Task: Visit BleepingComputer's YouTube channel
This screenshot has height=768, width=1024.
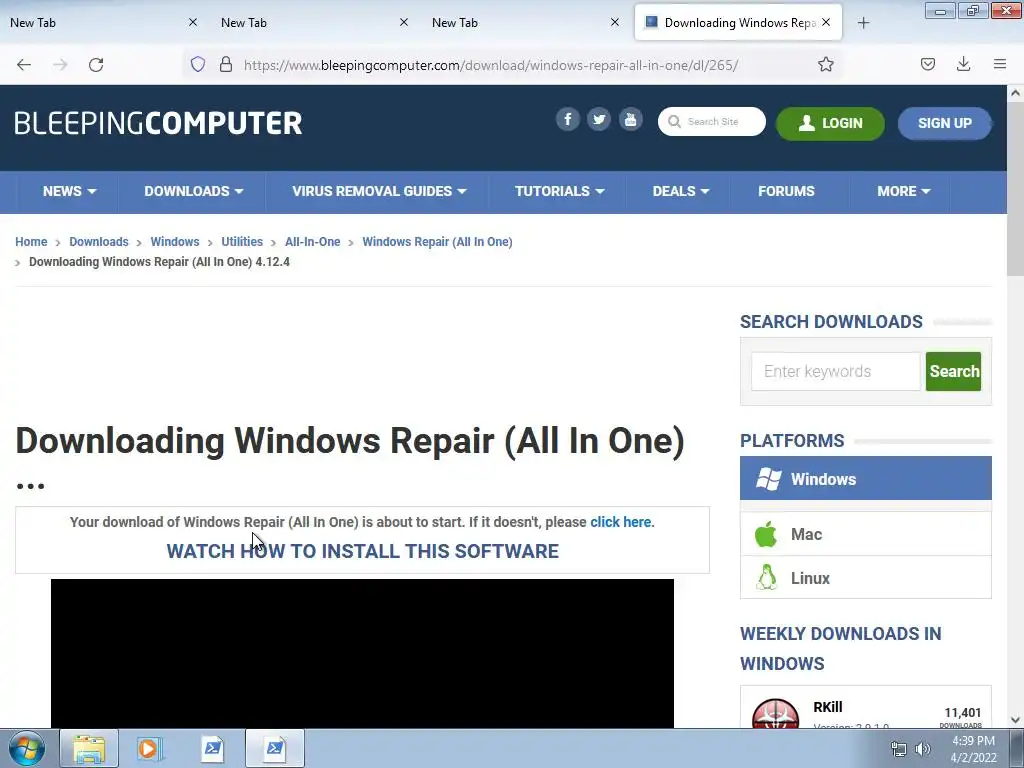Action: [x=630, y=120]
